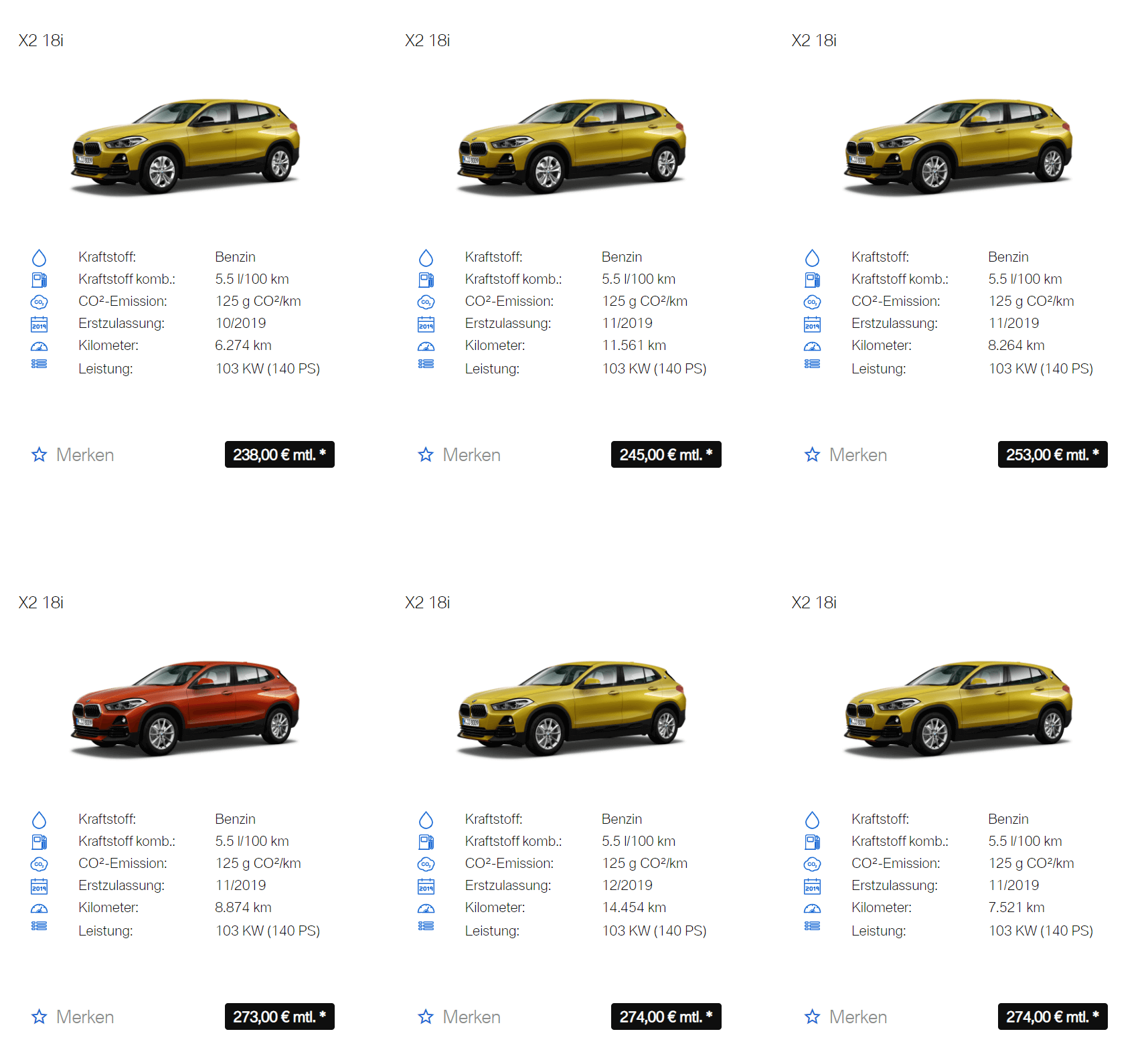Screen dimensions: 1148x1062
Task: Click the calendar icon on the 253,00 € card
Action: (x=812, y=324)
